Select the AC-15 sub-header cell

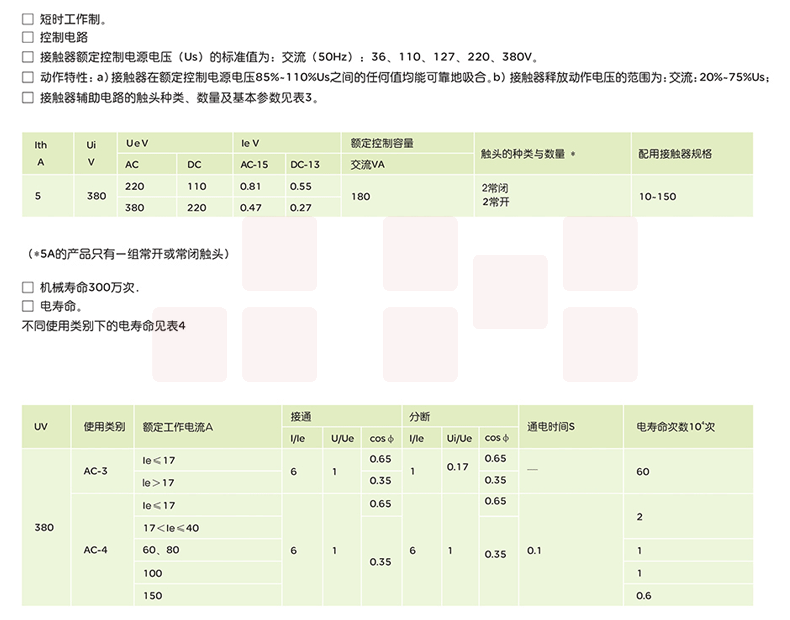(x=254, y=164)
